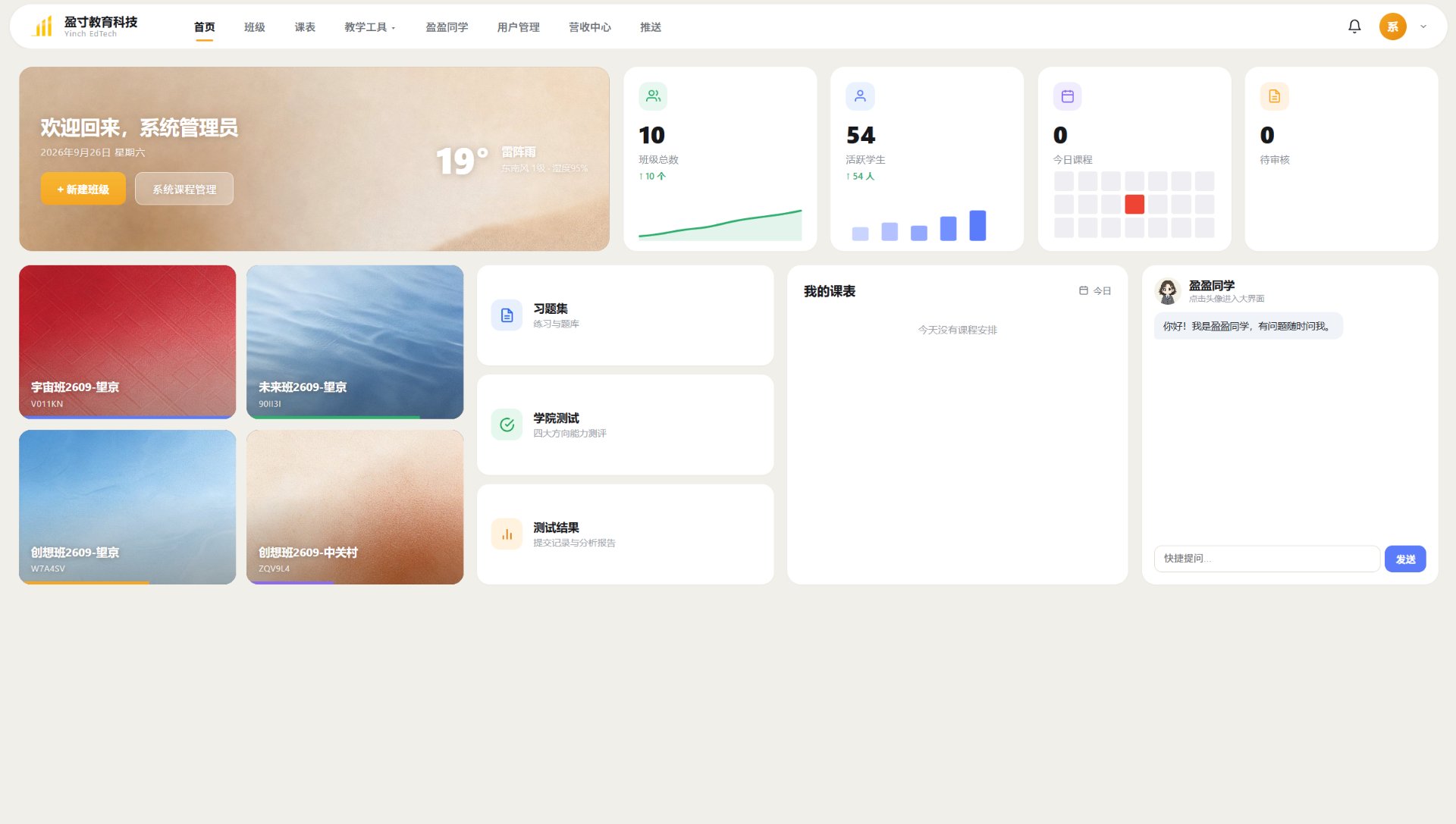Click the 今日 calendar filter in 我的课表
Screen dimensions: 1456x824
[x=1095, y=291]
